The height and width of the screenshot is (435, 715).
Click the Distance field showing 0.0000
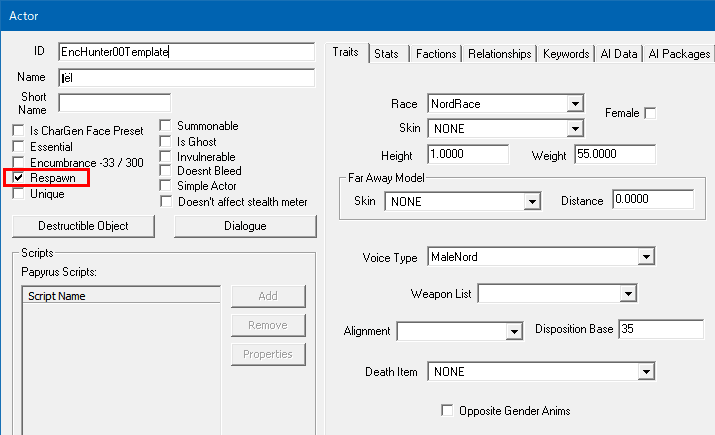pos(653,199)
